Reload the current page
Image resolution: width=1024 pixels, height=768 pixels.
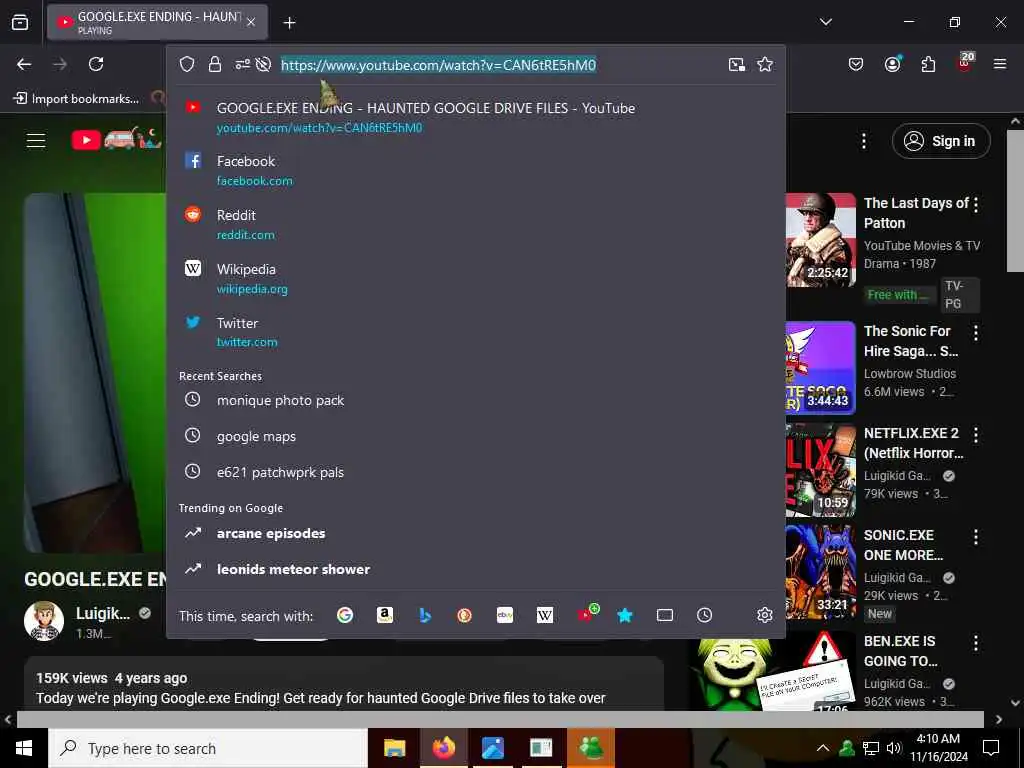96,64
